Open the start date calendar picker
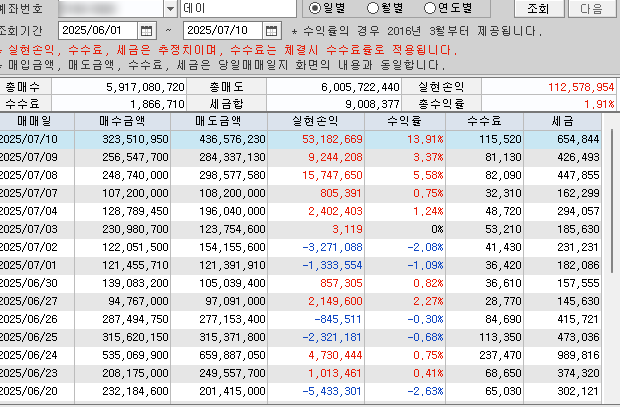This screenshot has height=407, width=620. pyautogui.click(x=146, y=31)
